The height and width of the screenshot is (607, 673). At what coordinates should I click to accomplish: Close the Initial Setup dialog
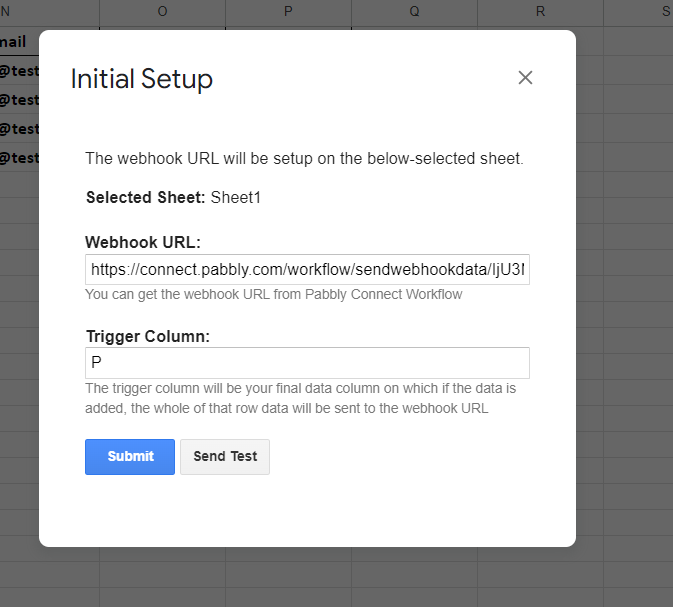[525, 78]
